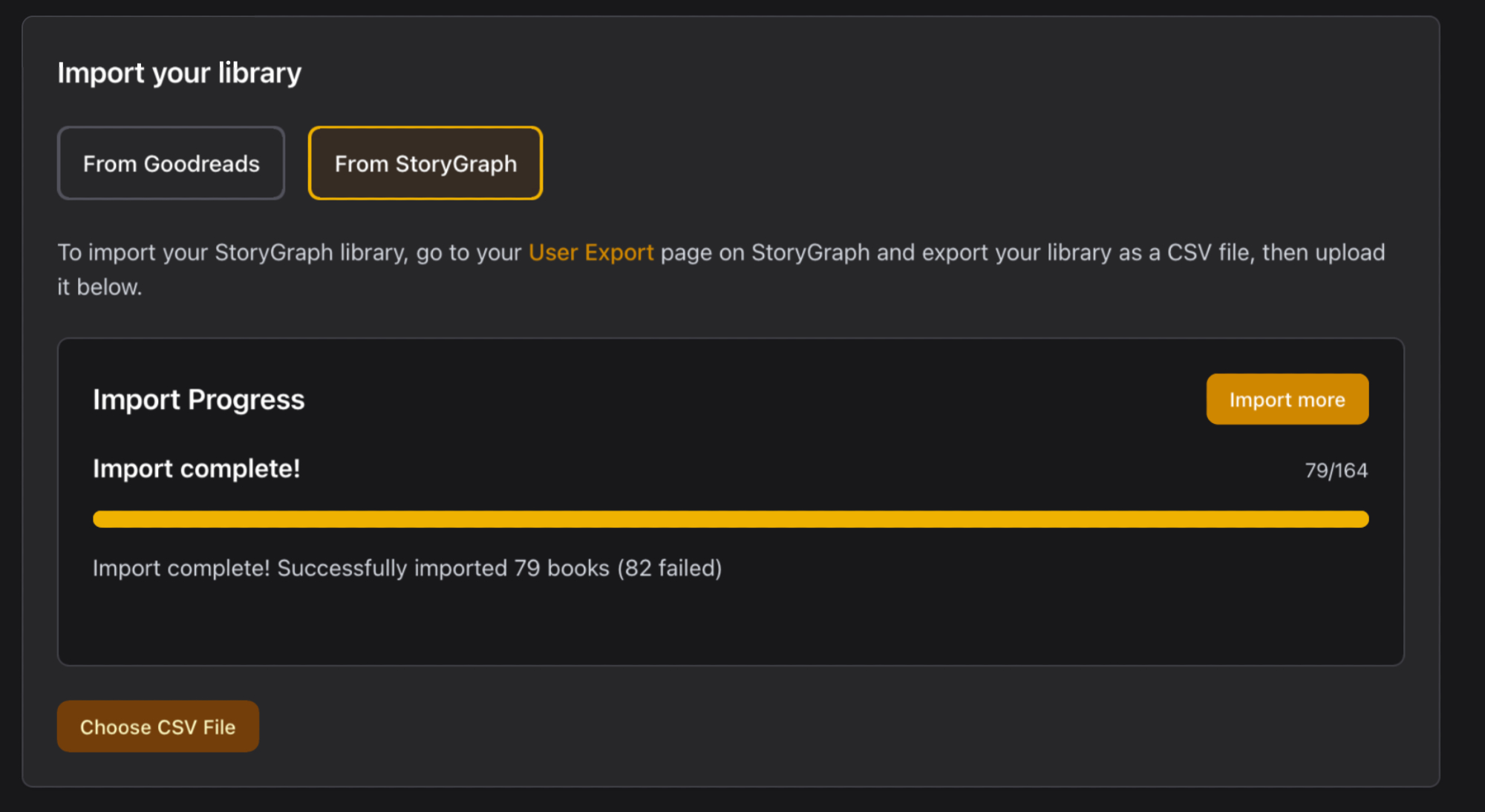The height and width of the screenshot is (812, 1485).
Task: Click the Import Progress heading
Action: point(199,399)
